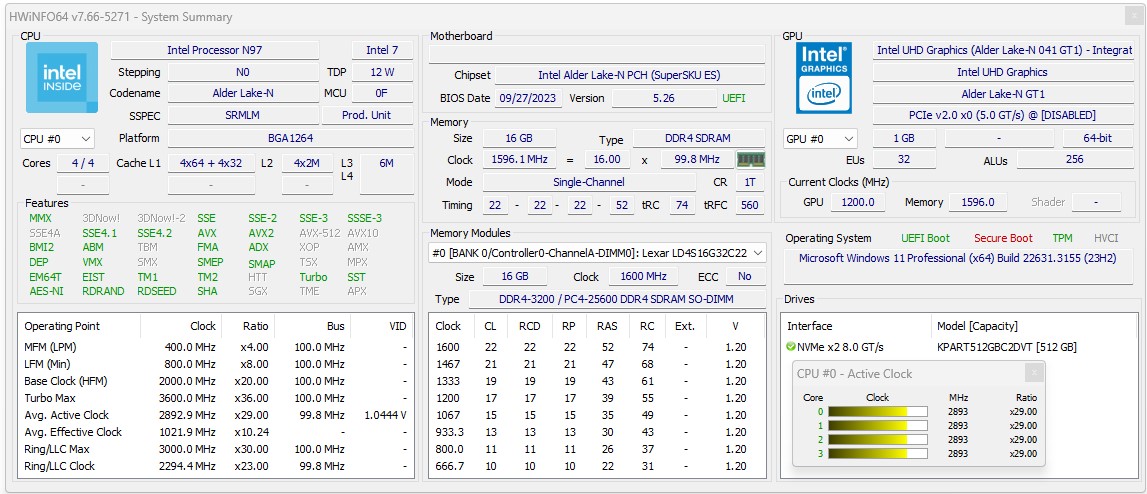Viewport: 1147px width, 494px height.
Task: Click the Intel 7 process field
Action: pos(382,50)
